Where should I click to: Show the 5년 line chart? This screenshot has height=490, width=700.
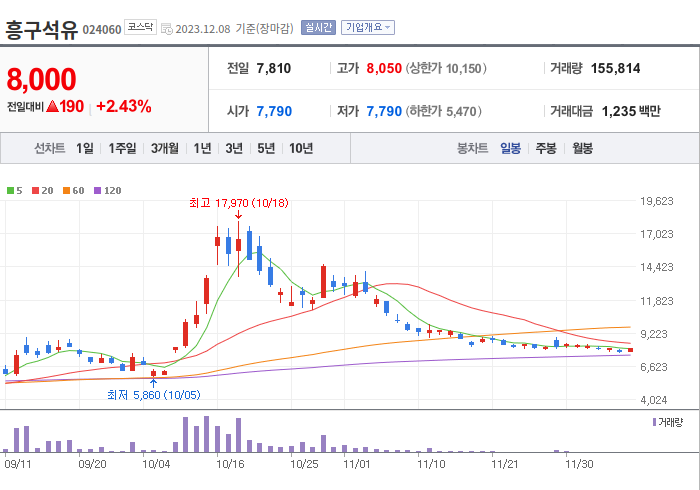(x=266, y=148)
